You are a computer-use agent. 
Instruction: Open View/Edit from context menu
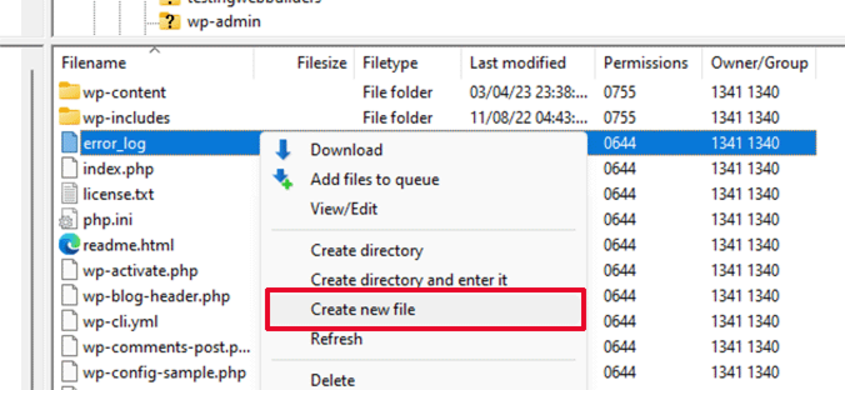tap(344, 208)
